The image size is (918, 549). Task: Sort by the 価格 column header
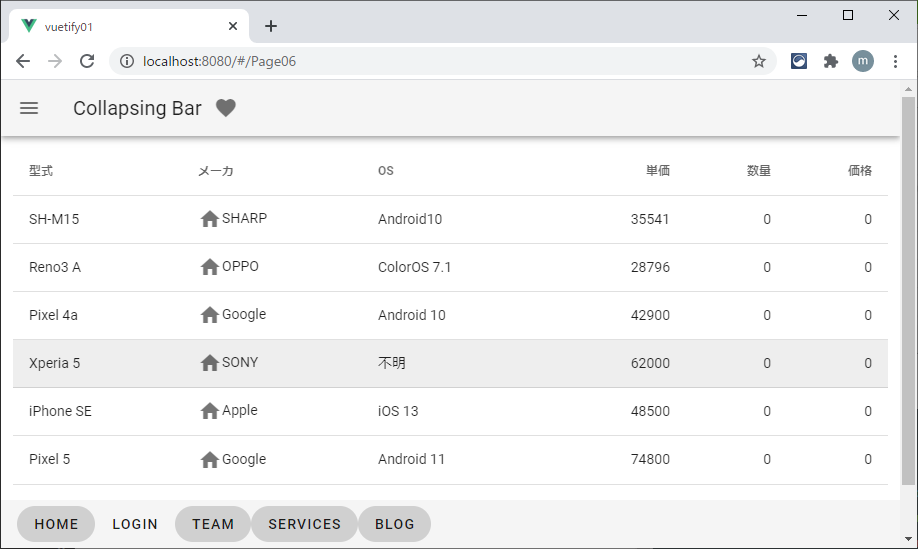(860, 171)
